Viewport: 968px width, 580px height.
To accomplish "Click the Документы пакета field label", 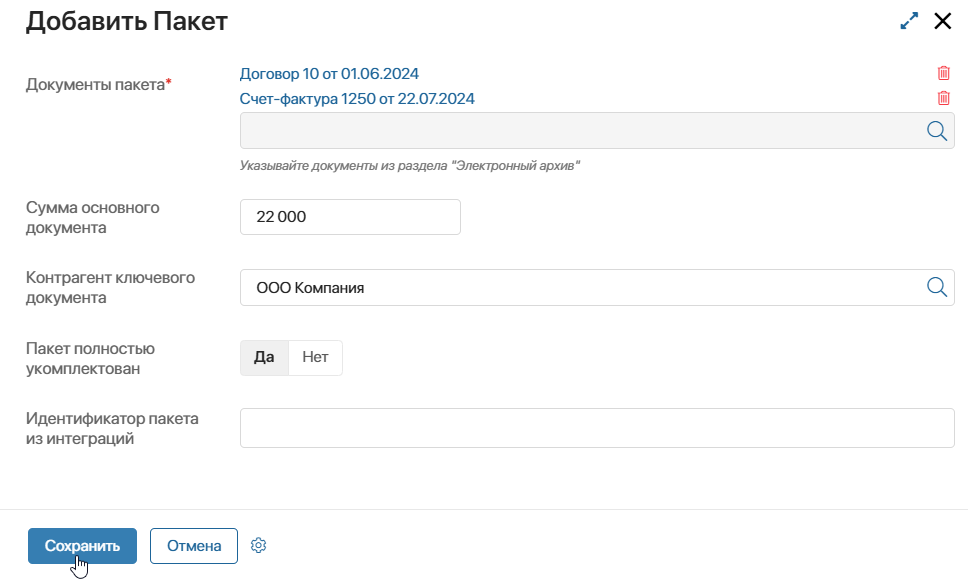I will 96,85.
